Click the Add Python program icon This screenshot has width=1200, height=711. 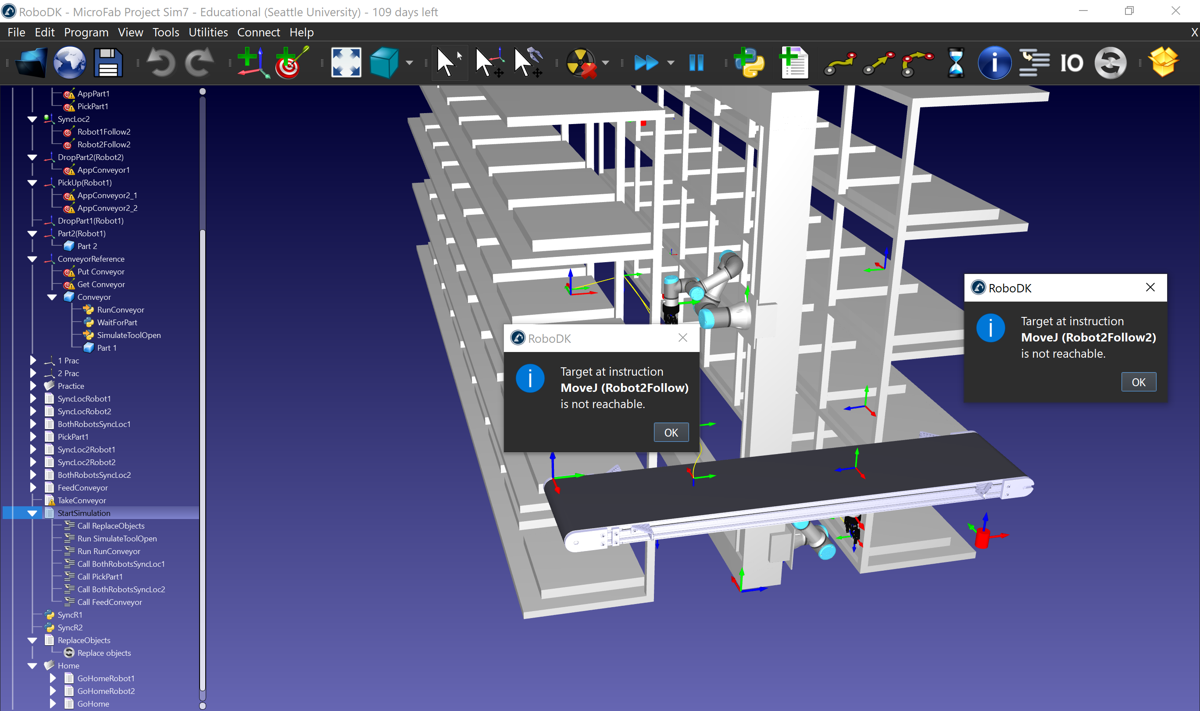[x=748, y=63]
